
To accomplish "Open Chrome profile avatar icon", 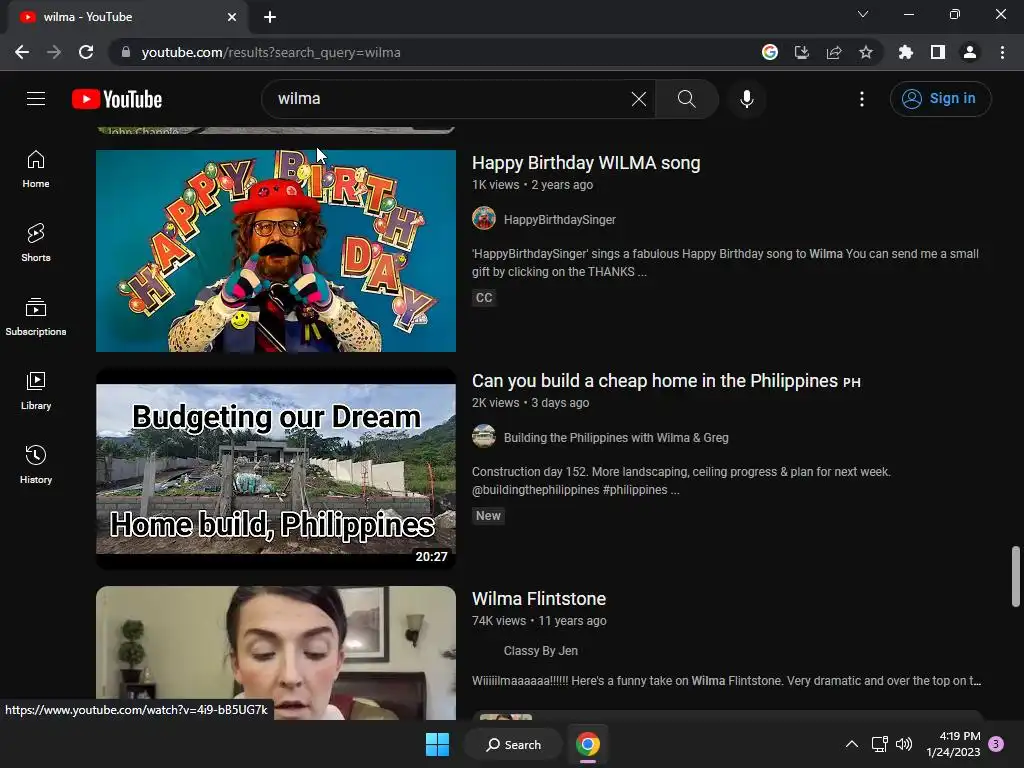I will [970, 52].
